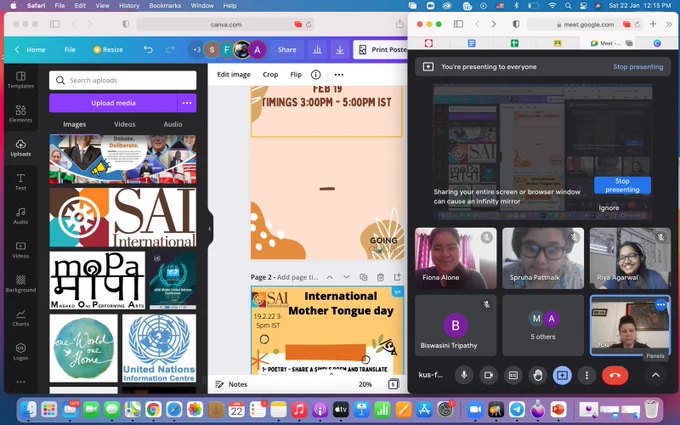Open Notes at bottom of Canva editor

[232, 384]
